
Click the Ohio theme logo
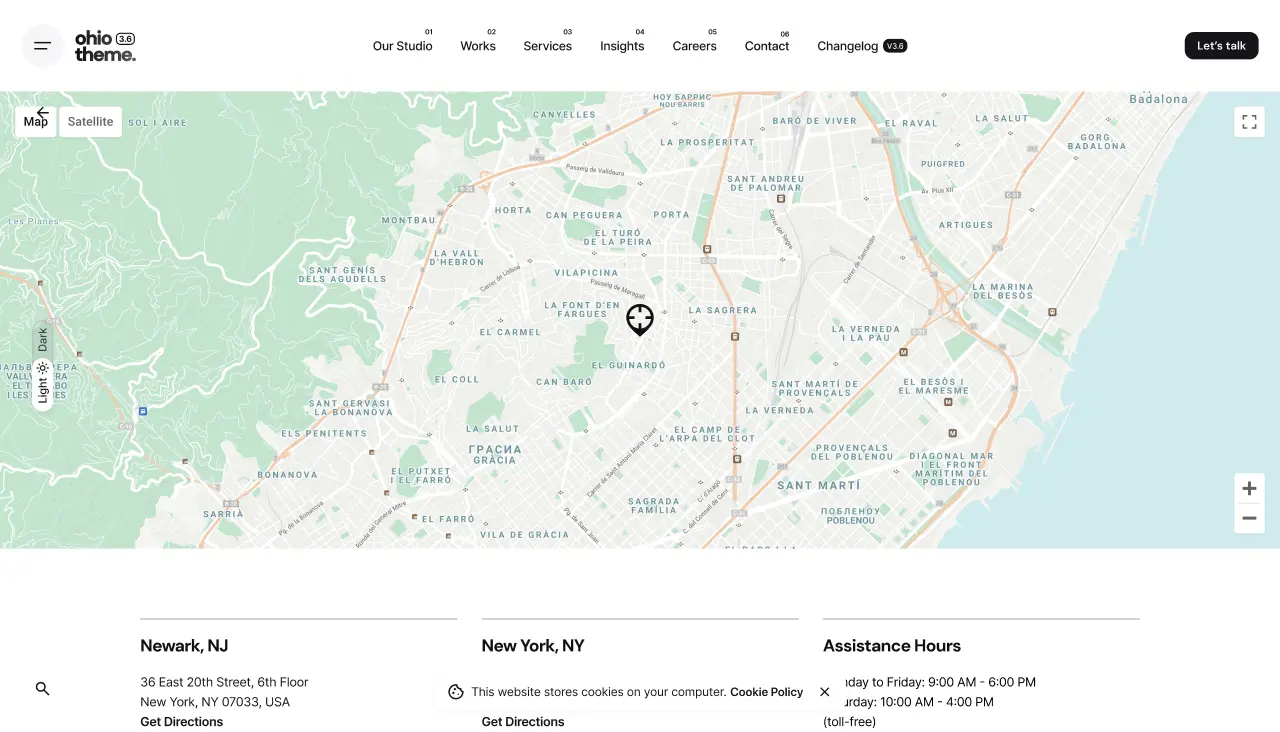pyautogui.click(x=105, y=46)
